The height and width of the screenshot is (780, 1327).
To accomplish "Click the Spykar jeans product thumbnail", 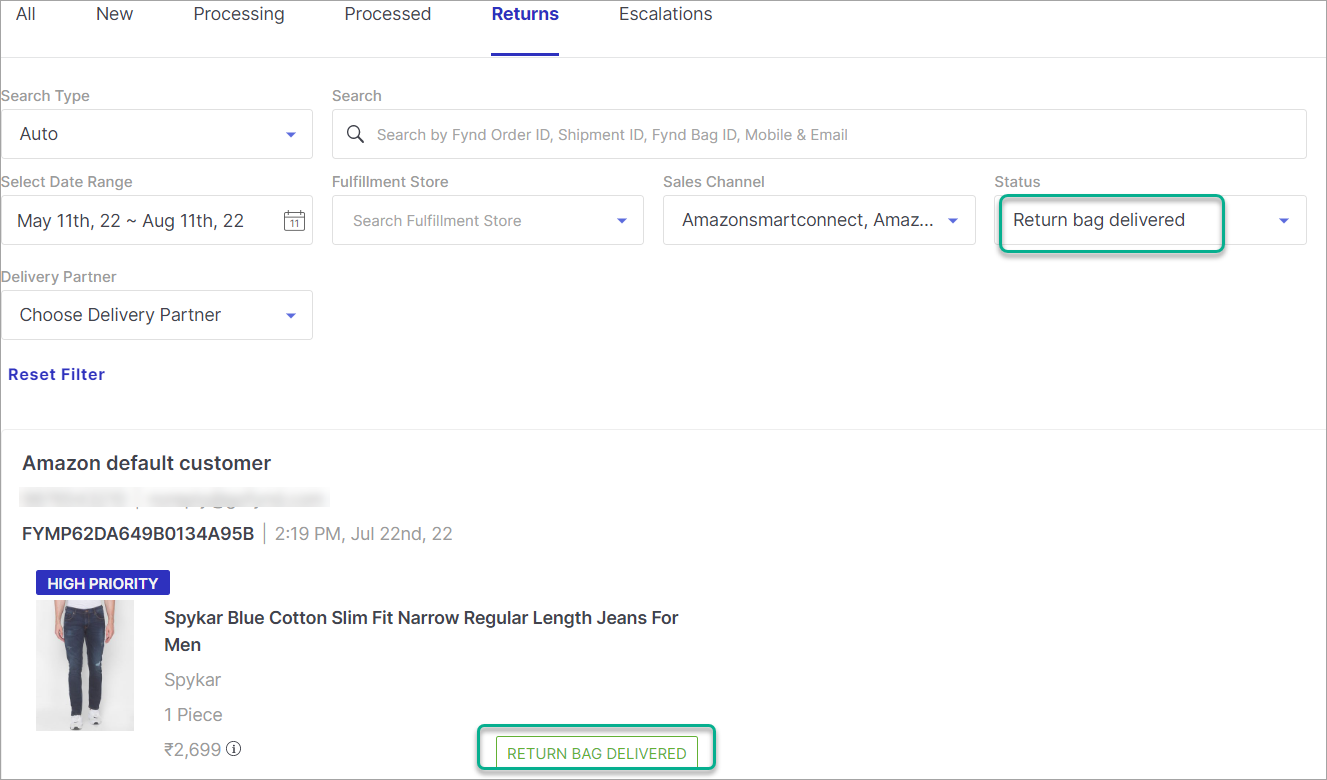I will click(85, 664).
